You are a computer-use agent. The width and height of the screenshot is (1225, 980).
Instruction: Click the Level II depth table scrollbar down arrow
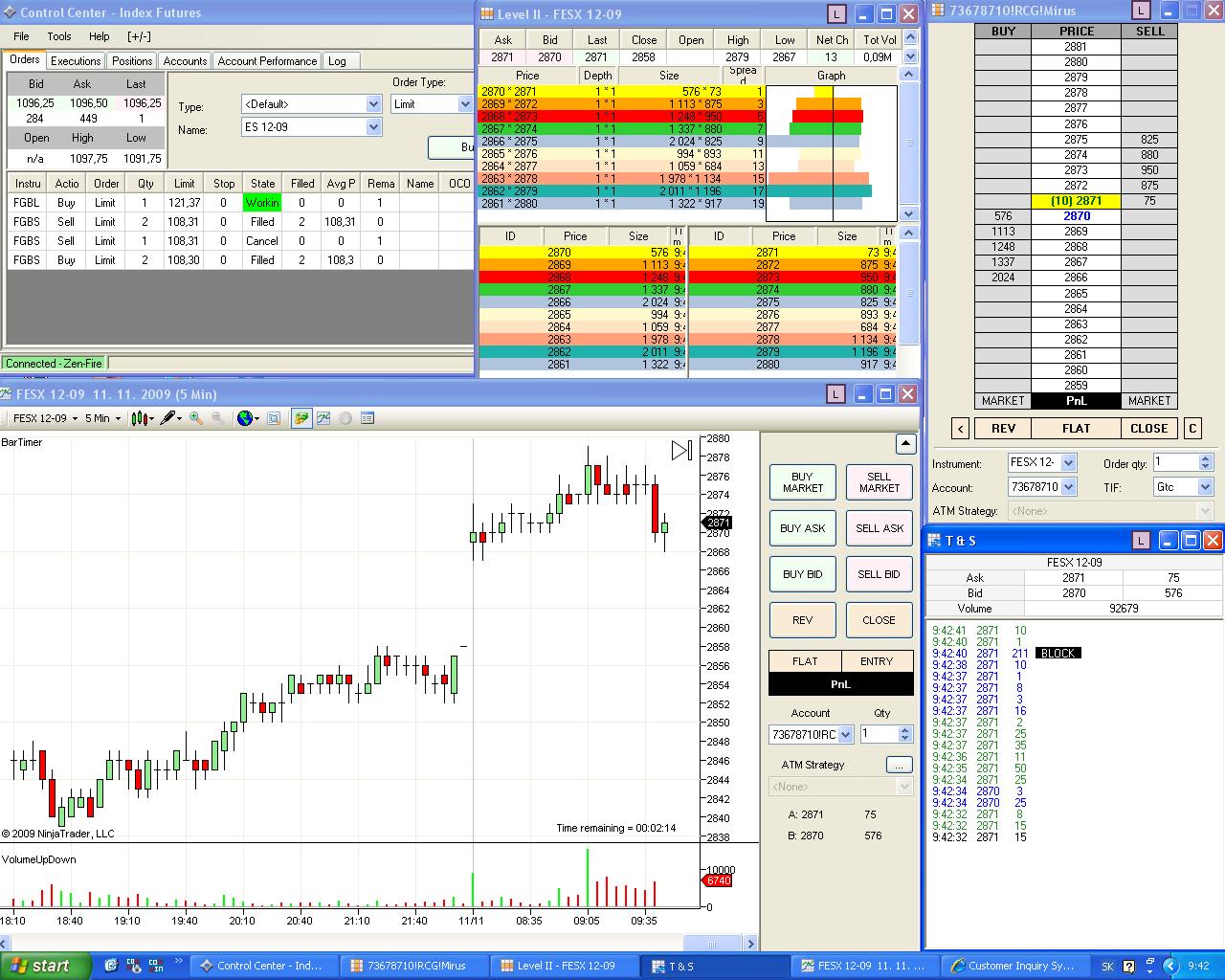910,214
